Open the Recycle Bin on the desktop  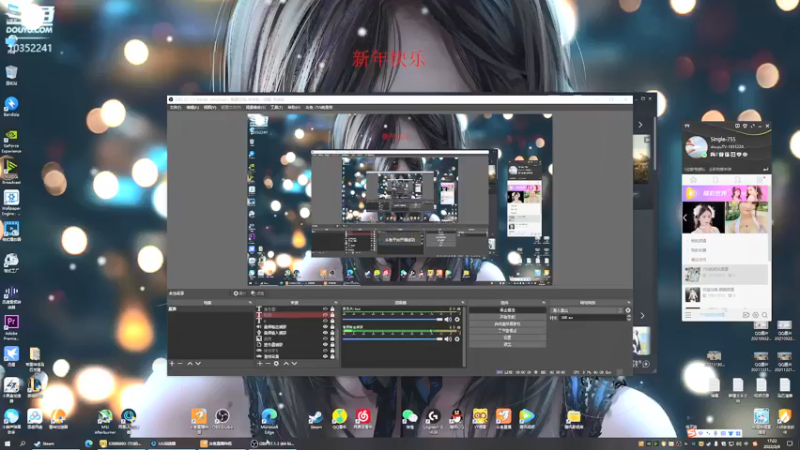click(x=11, y=75)
